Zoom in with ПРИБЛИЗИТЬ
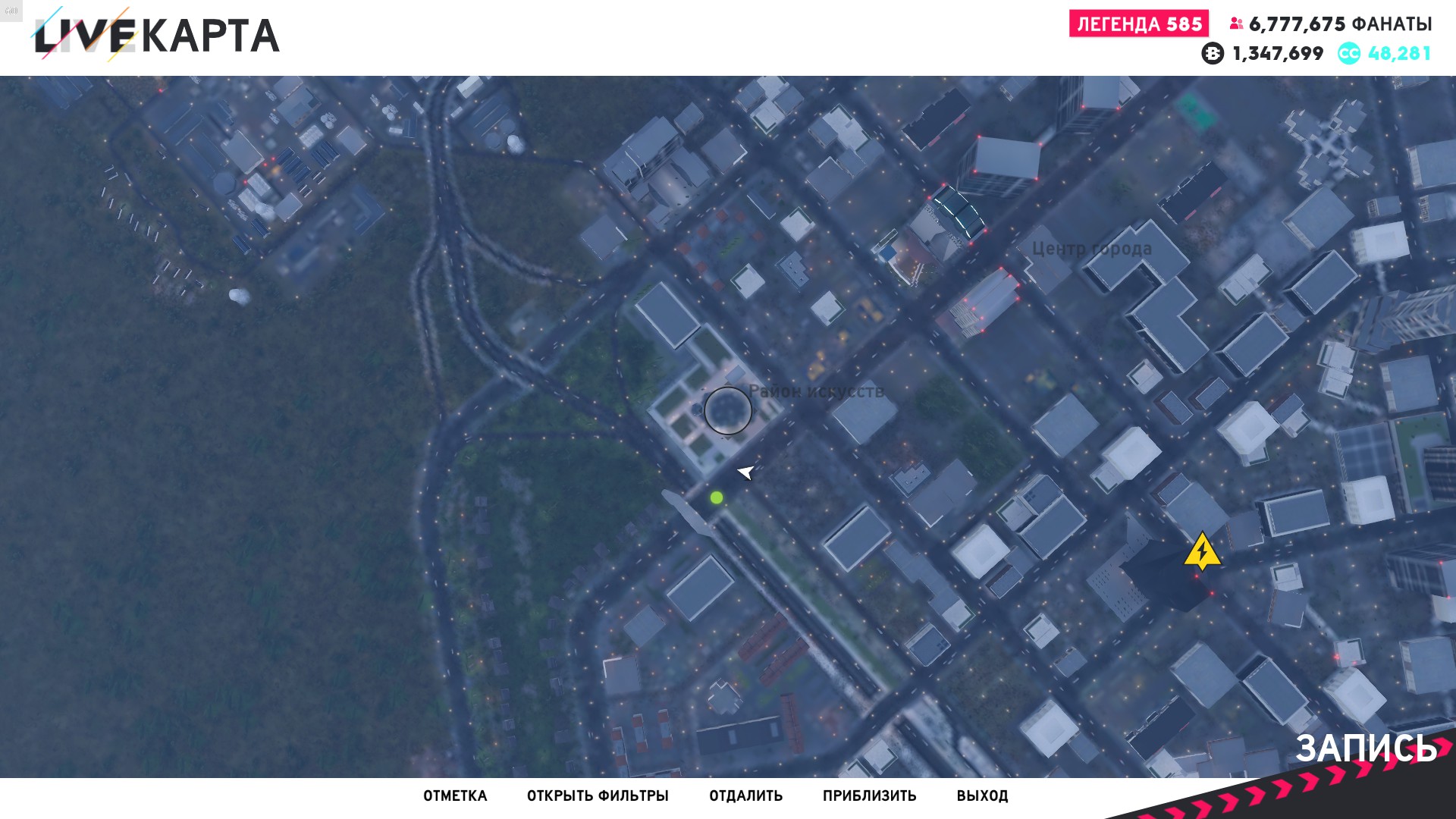The height and width of the screenshot is (819, 1456). pos(869,795)
